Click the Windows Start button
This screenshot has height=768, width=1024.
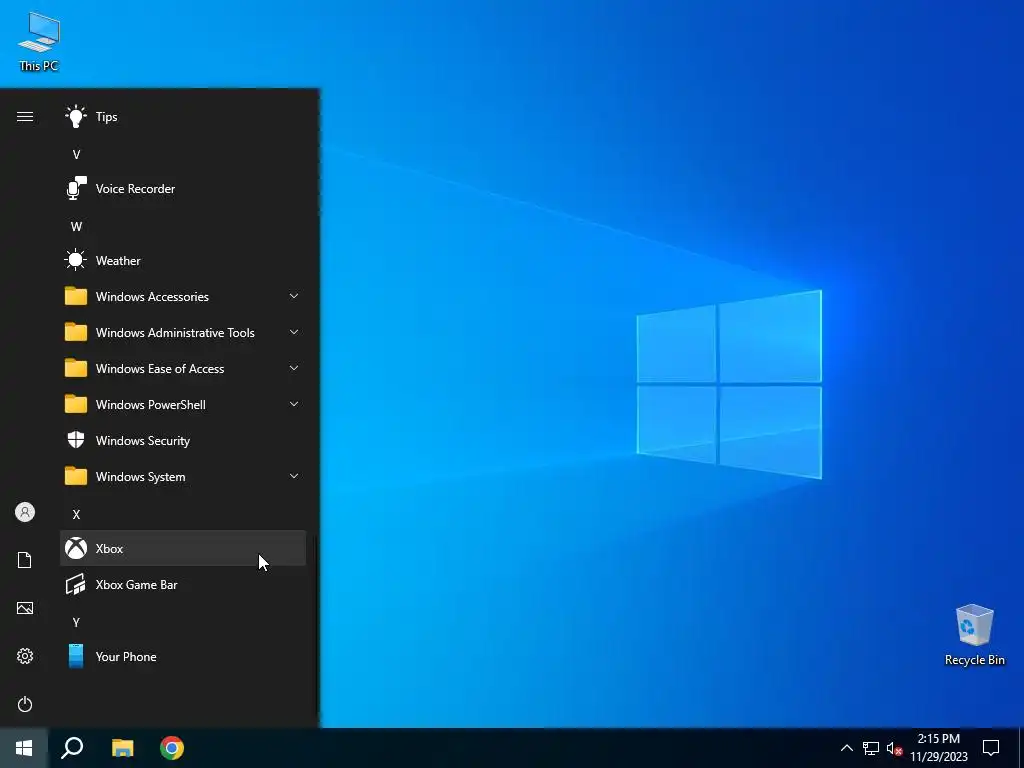[24, 748]
